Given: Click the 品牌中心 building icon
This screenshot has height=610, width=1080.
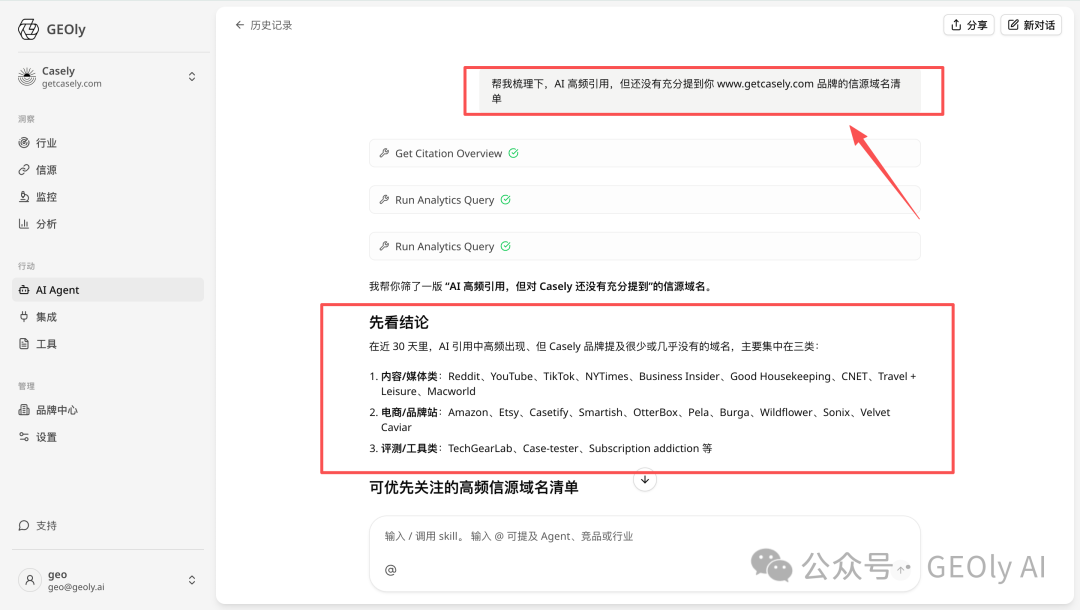Looking at the screenshot, I should (24, 410).
